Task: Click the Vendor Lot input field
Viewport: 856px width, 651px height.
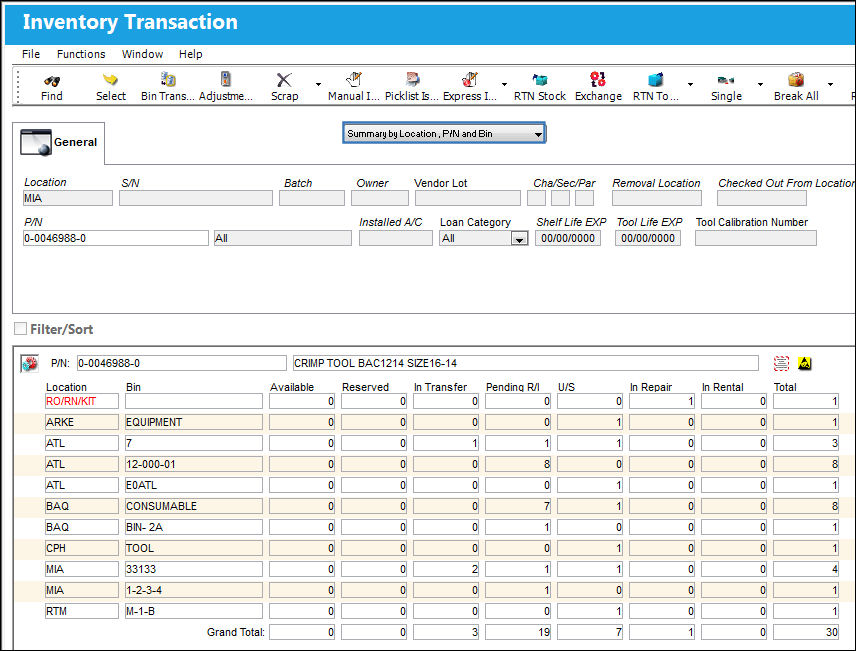Action: [467, 198]
